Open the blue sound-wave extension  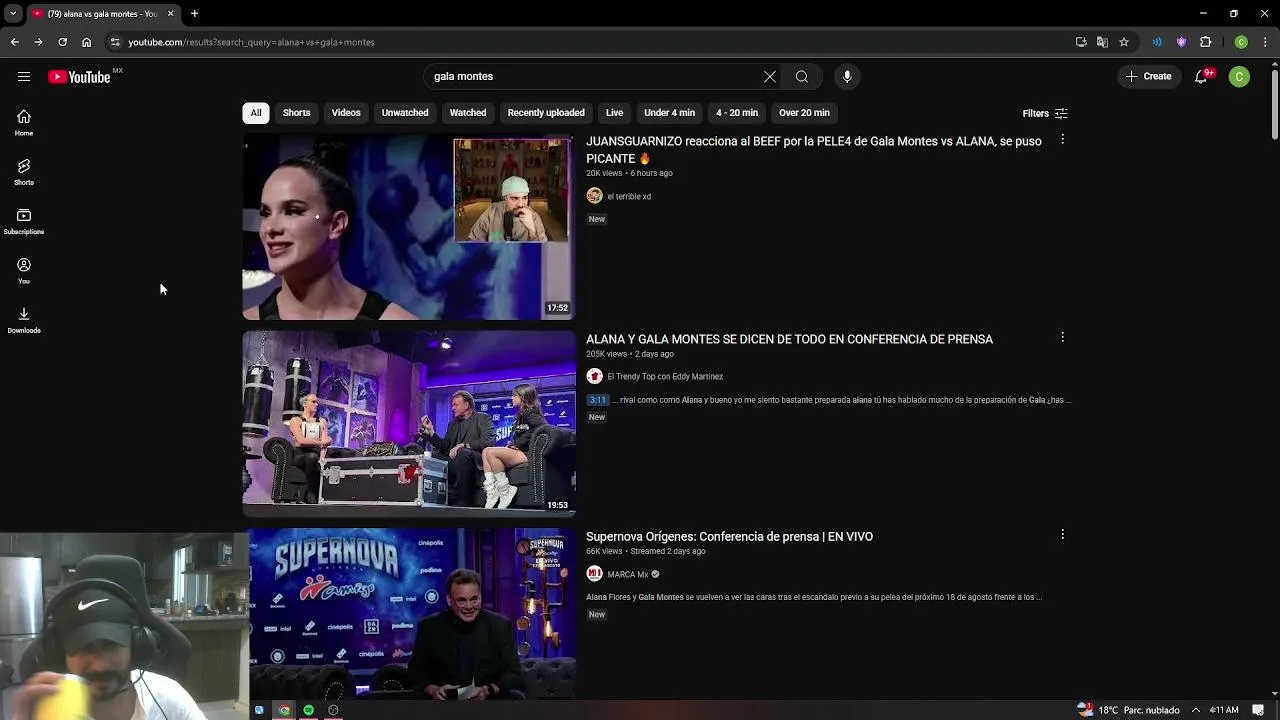[1157, 42]
